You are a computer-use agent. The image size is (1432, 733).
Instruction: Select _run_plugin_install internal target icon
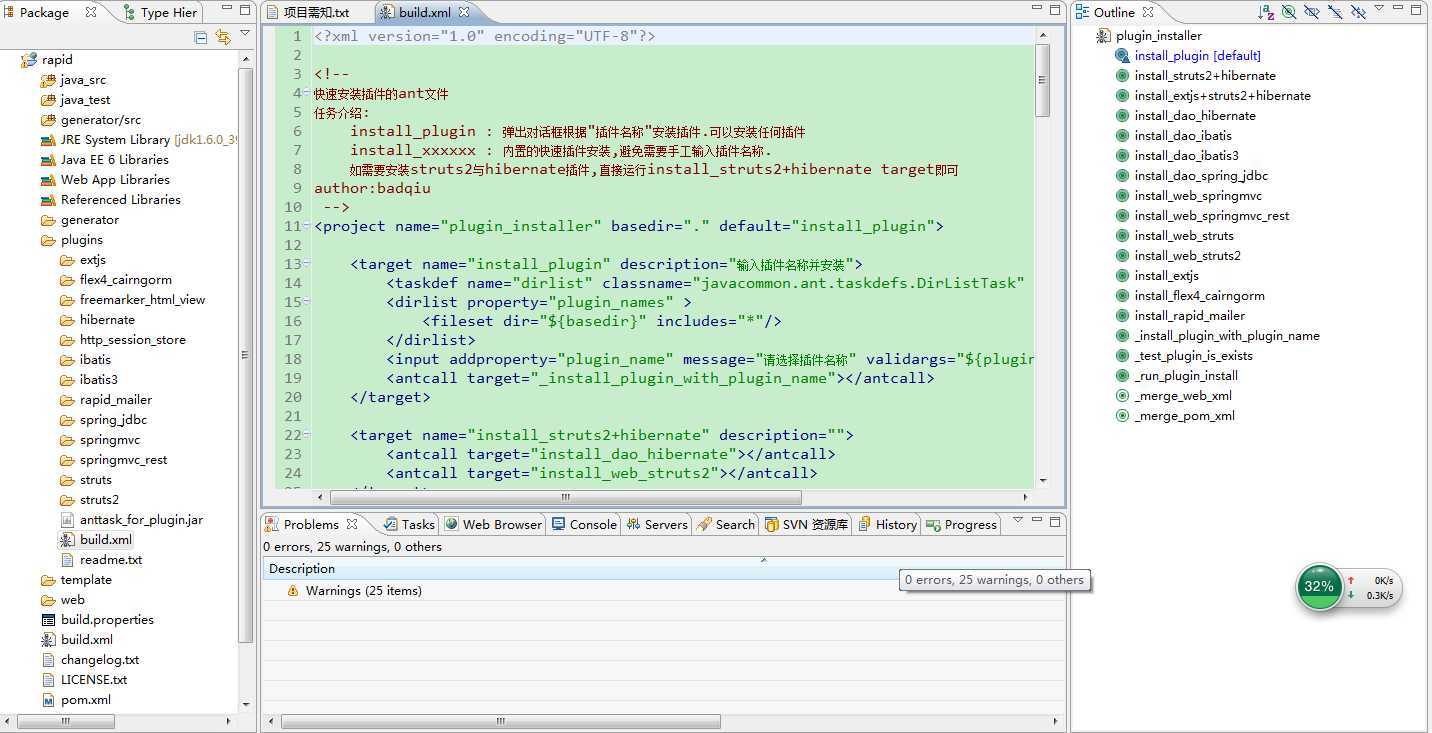point(1122,376)
